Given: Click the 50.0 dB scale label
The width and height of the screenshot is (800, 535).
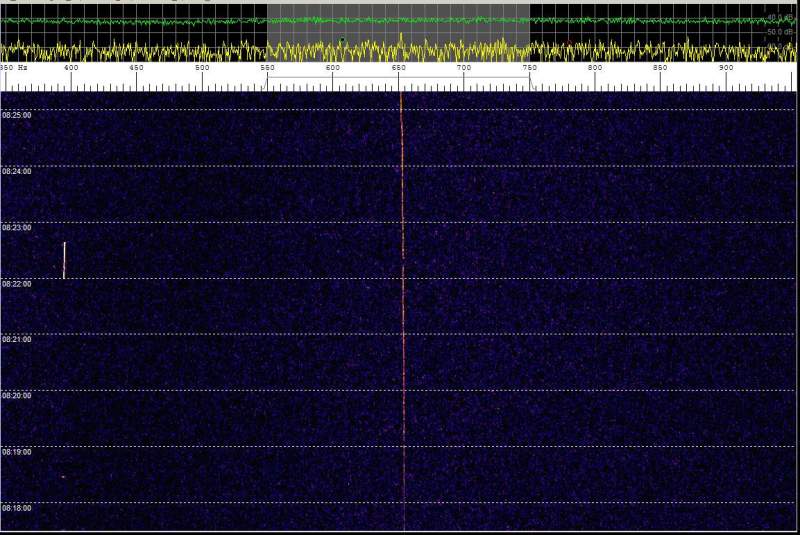Looking at the screenshot, I should (x=780, y=32).
